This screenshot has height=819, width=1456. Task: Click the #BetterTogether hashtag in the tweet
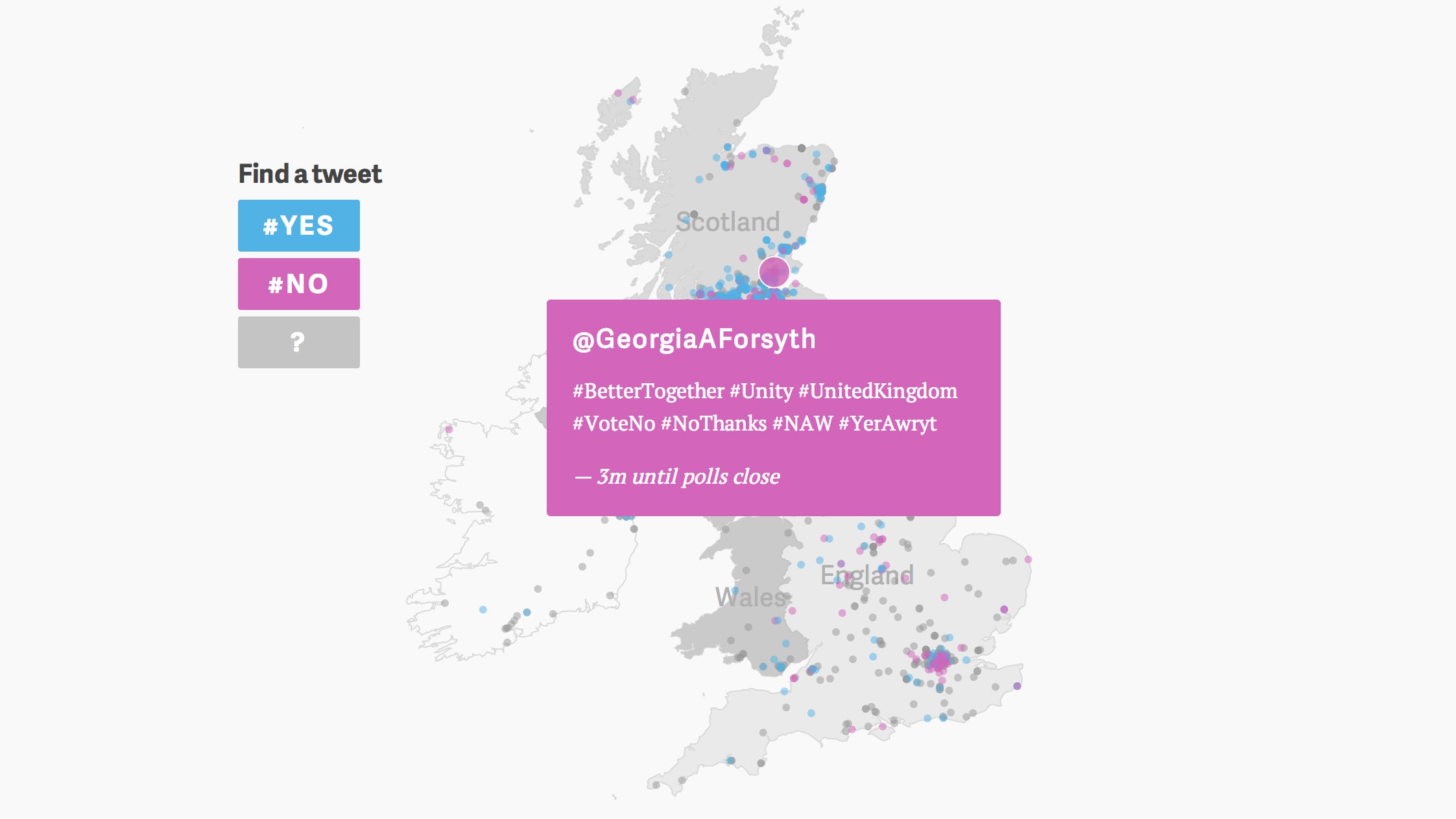tap(648, 391)
